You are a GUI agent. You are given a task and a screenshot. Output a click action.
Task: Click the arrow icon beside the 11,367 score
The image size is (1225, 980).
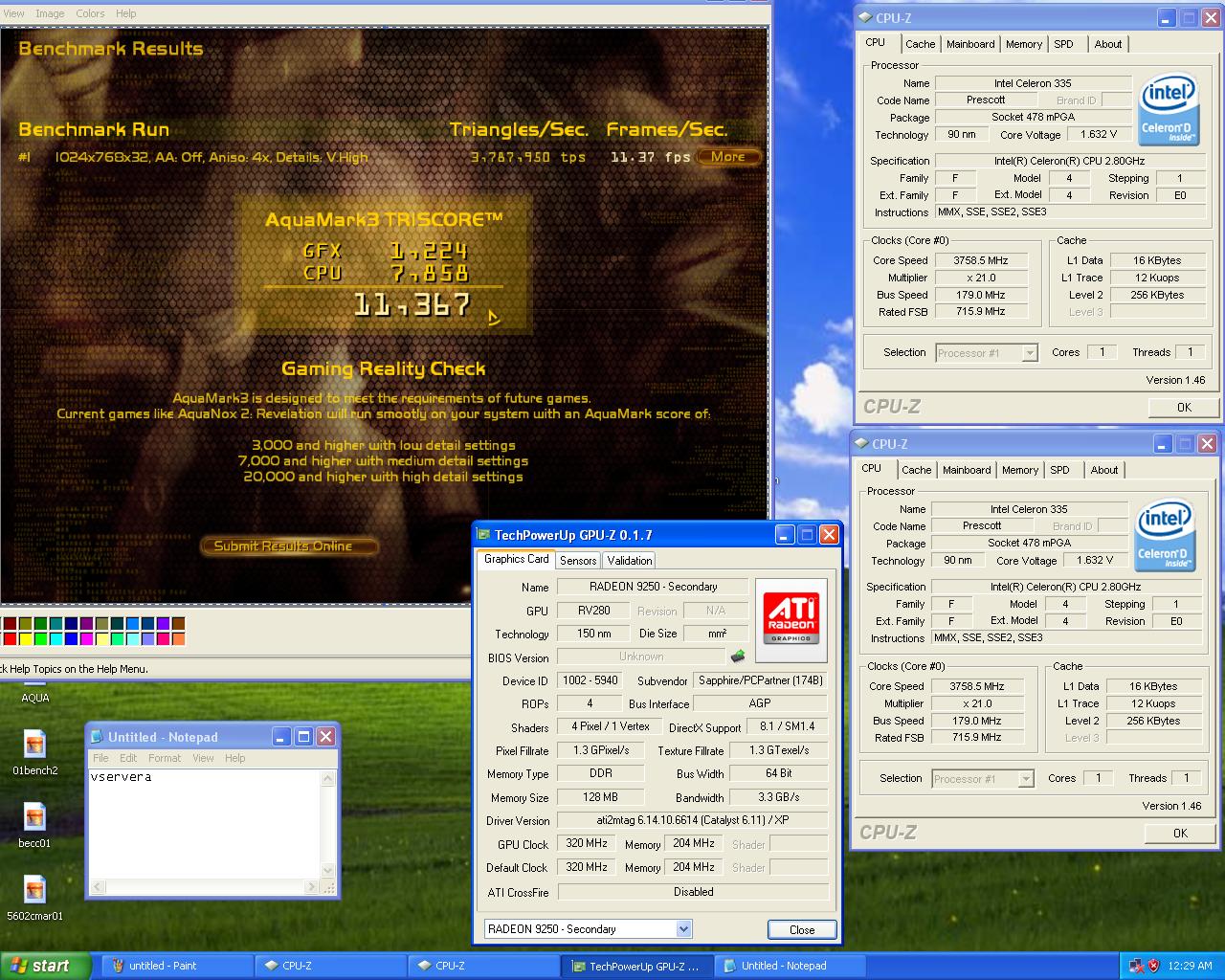point(494,318)
